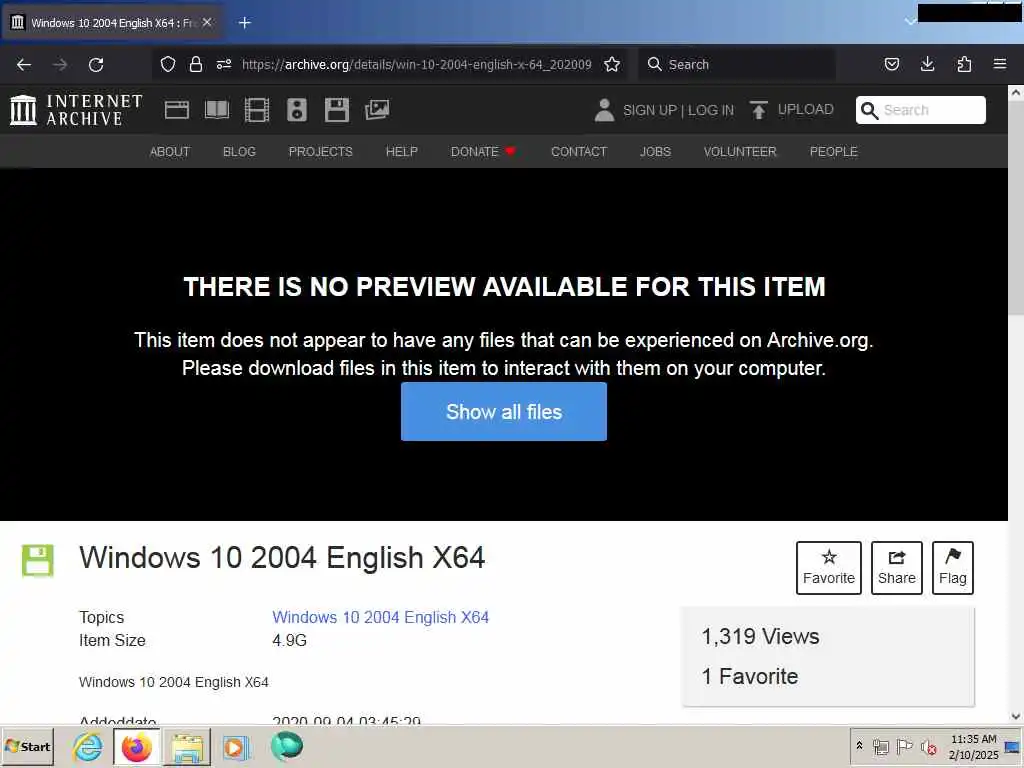Bookmark this page with star icon
Screen dimensions: 1024x768
[x=612, y=64]
